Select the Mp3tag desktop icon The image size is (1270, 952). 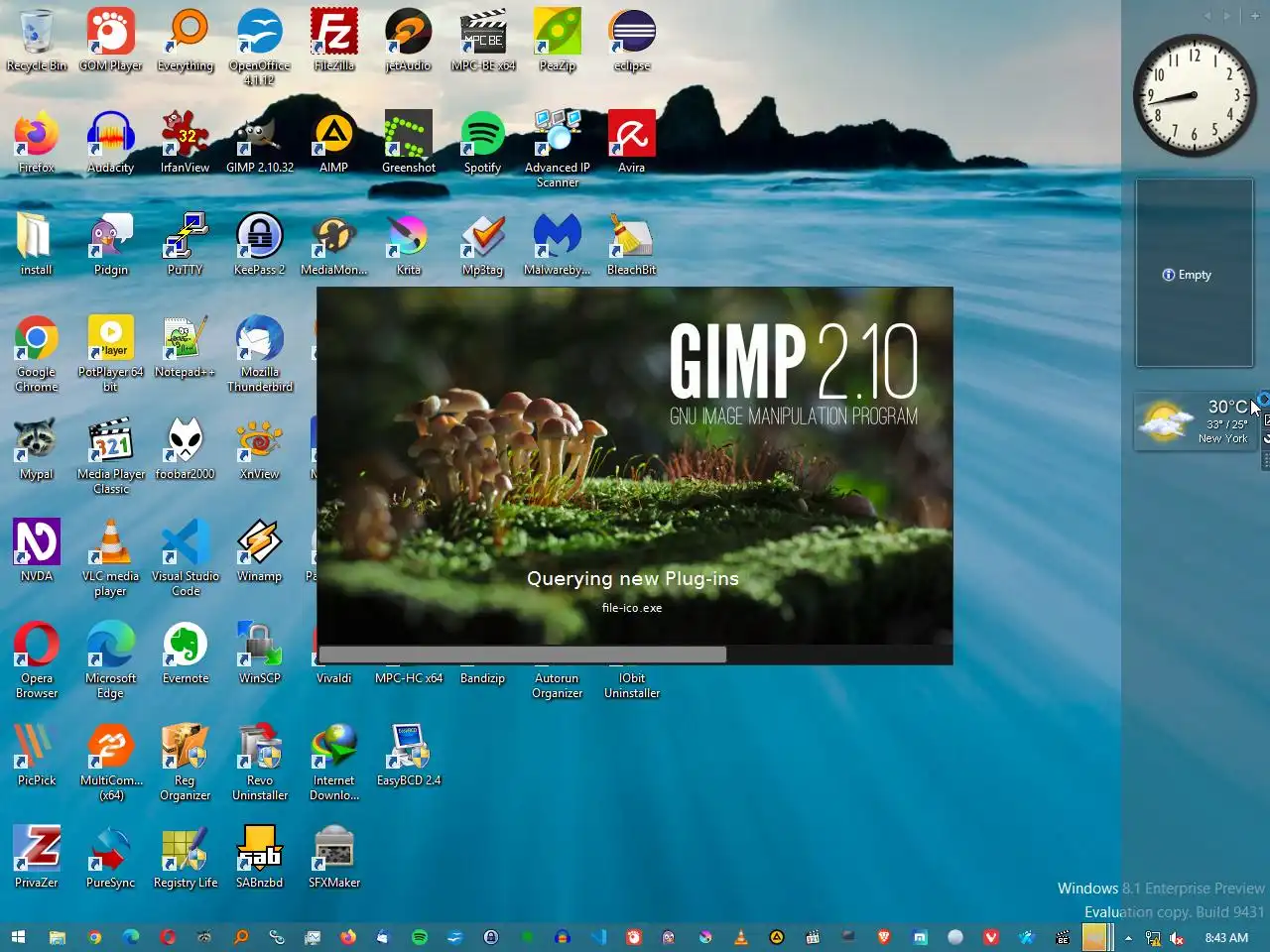483,245
